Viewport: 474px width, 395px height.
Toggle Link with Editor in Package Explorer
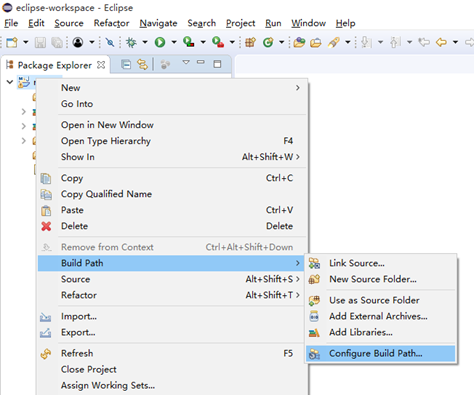142,64
